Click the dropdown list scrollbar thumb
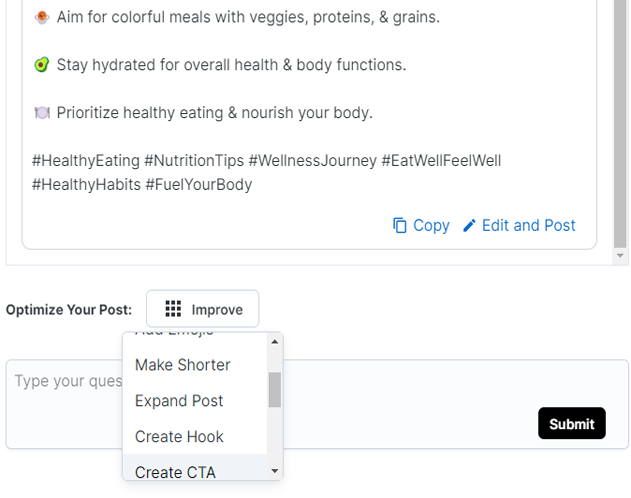The image size is (631, 498). click(x=275, y=390)
